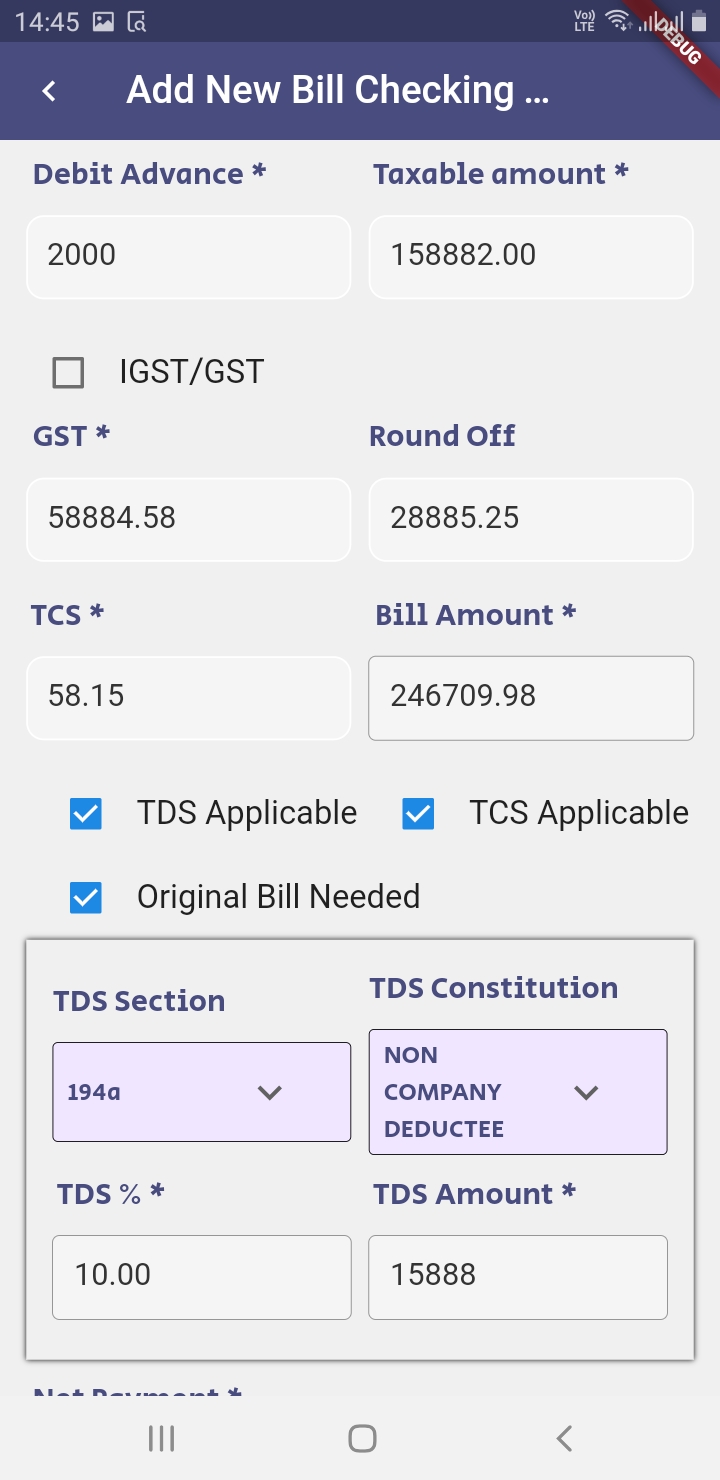This screenshot has width=720, height=1480.
Task: Enable the IGST/GST checkbox
Action: tap(68, 373)
